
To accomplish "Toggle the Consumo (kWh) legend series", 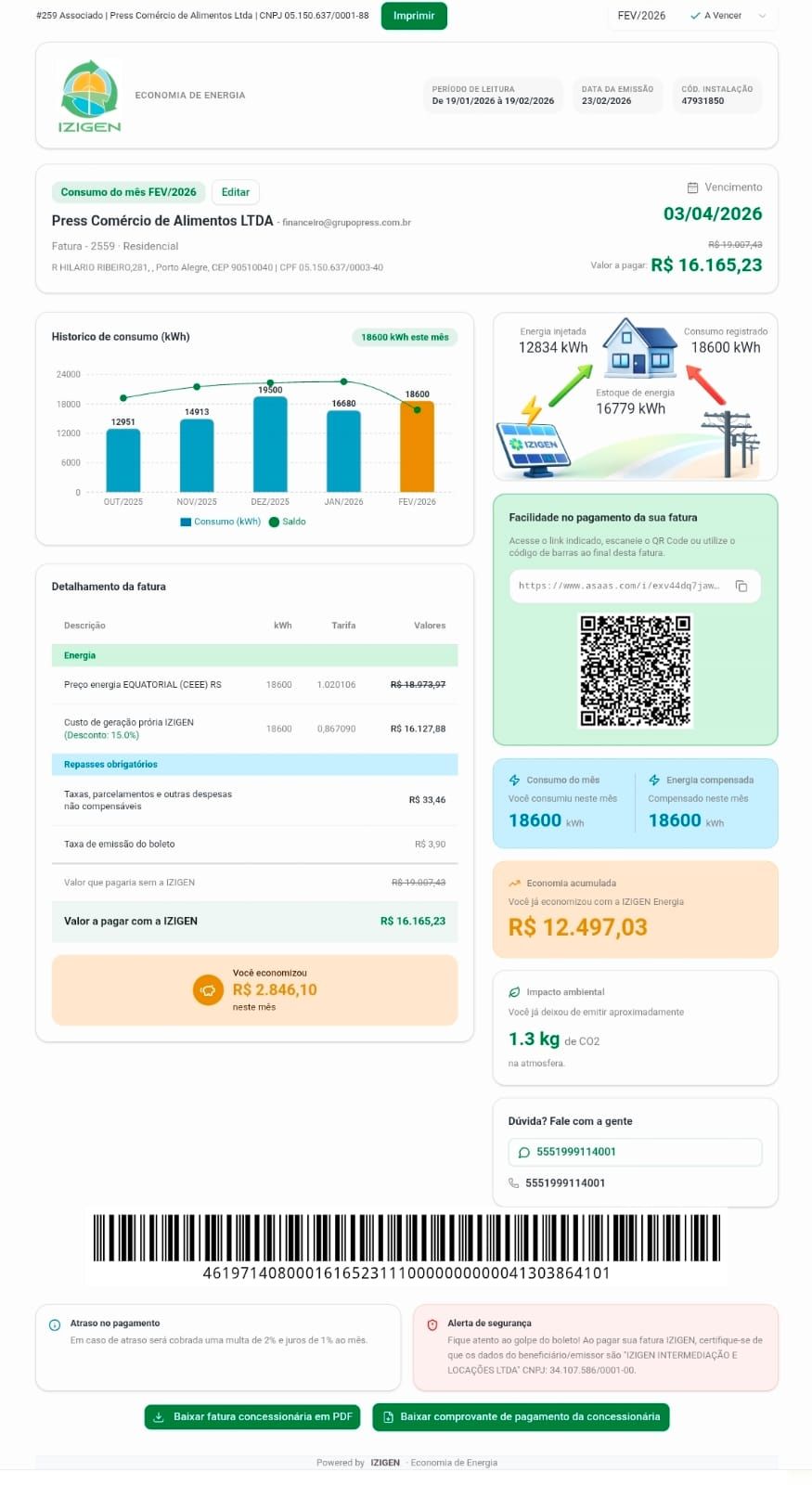I will [x=221, y=522].
